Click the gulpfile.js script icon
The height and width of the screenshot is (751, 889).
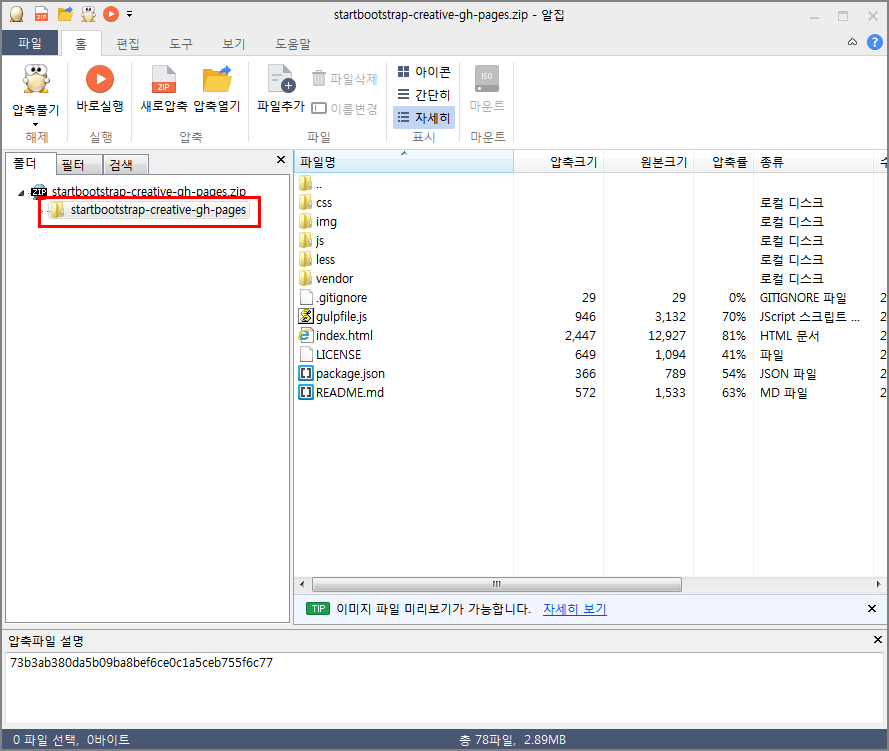pos(306,316)
